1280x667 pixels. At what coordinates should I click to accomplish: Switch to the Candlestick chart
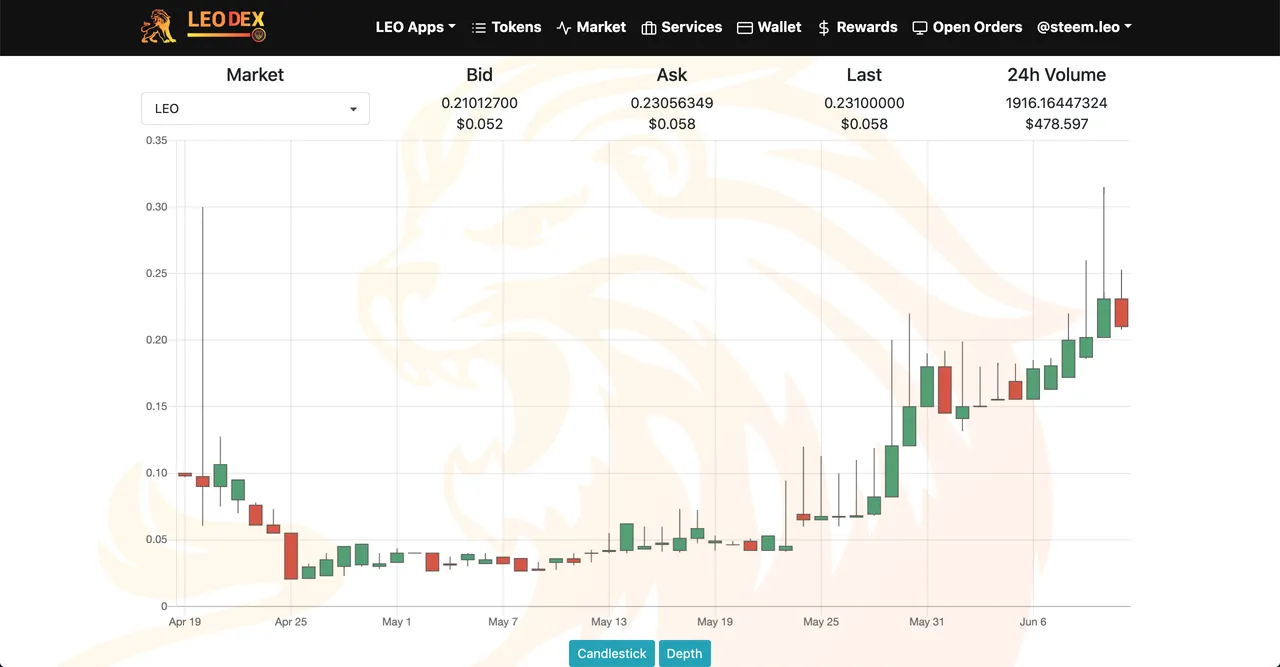click(612, 653)
